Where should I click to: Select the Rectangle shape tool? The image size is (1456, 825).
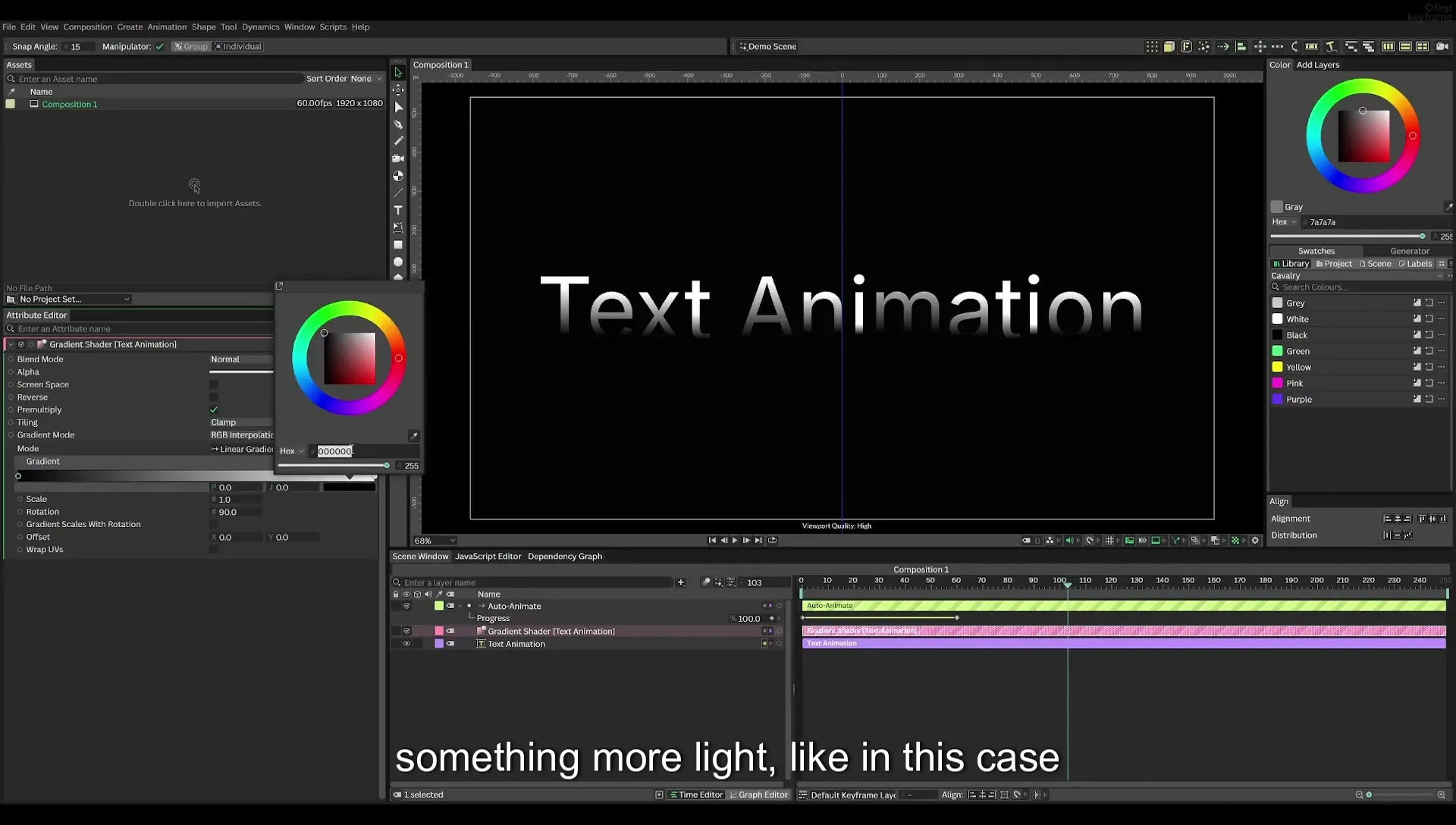398,245
